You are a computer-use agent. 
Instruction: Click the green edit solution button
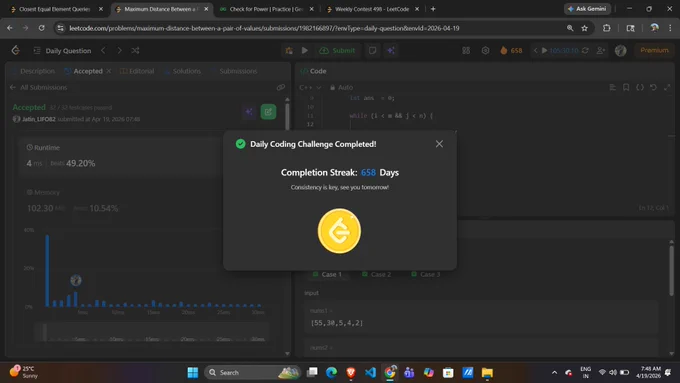(x=268, y=112)
